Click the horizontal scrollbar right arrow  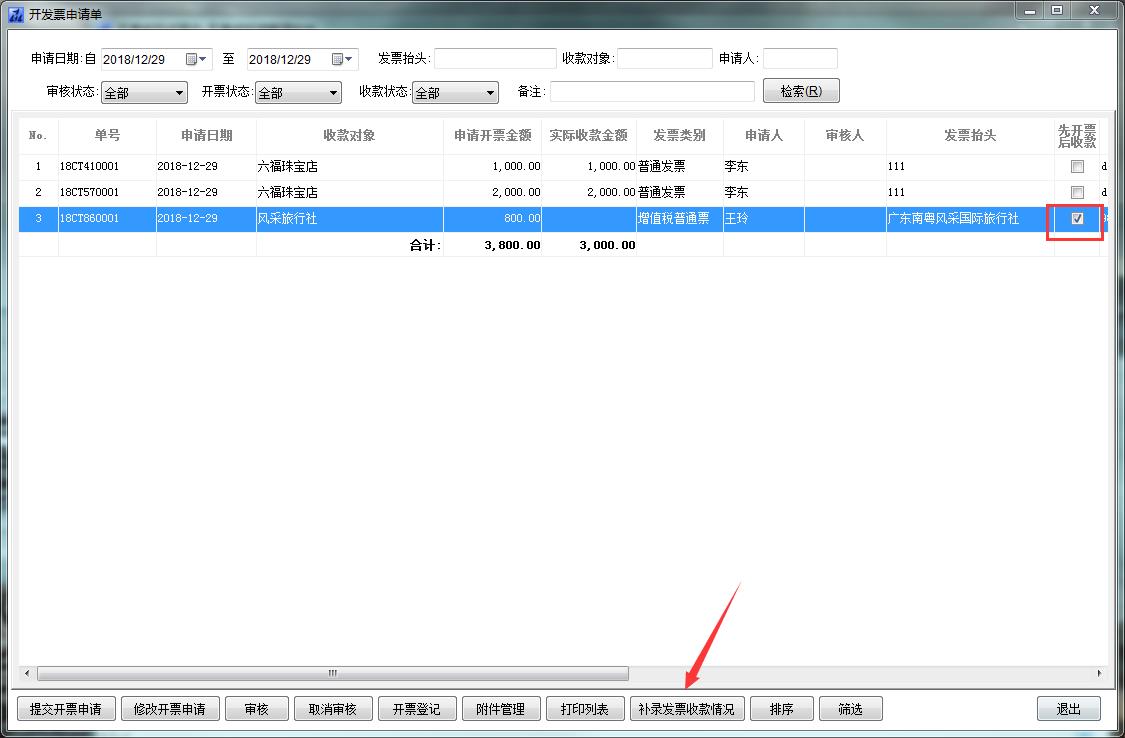tap(1099, 674)
